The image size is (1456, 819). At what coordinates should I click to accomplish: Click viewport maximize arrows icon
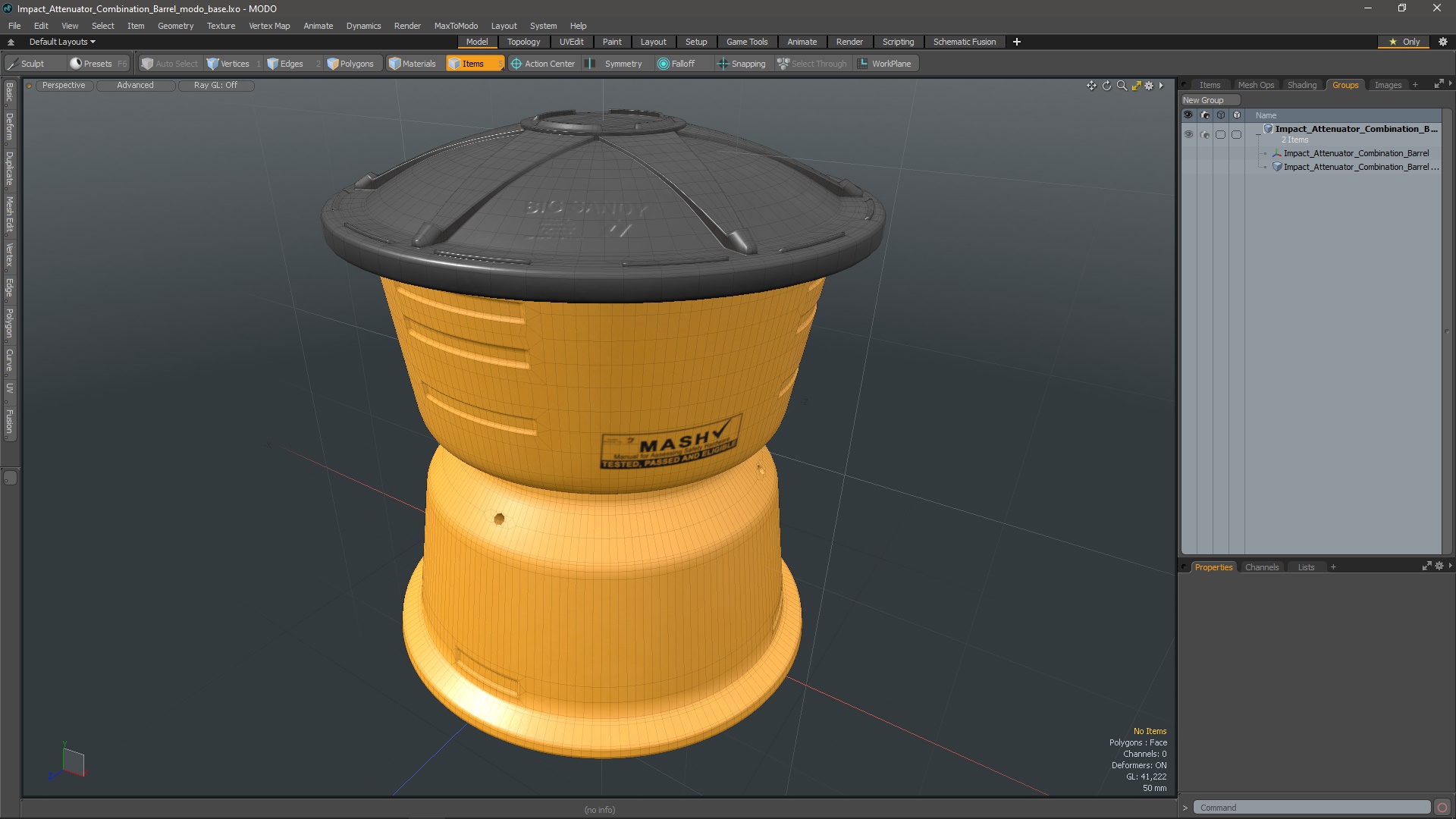(x=1136, y=86)
